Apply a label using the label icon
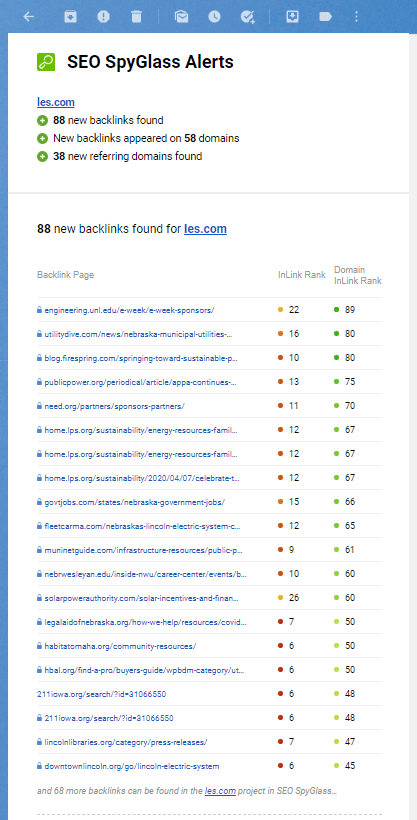This screenshot has width=417, height=820. tap(325, 17)
